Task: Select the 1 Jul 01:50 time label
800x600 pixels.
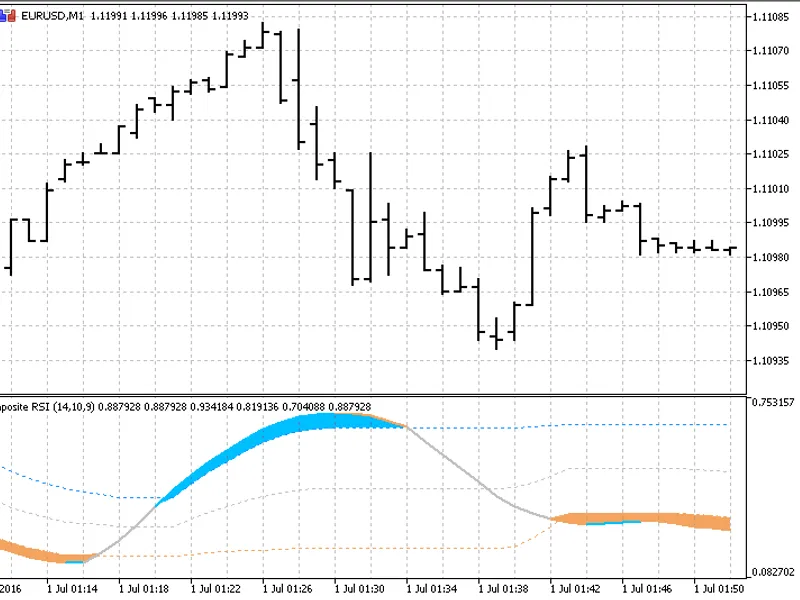Action: click(x=719, y=589)
